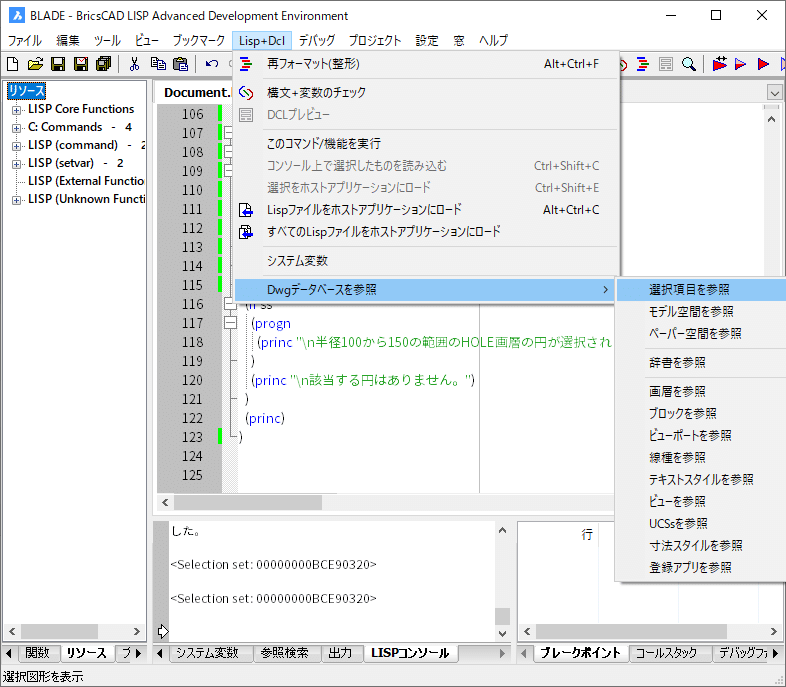Click the red flag with double arrow debug icon

[x=719, y=64]
